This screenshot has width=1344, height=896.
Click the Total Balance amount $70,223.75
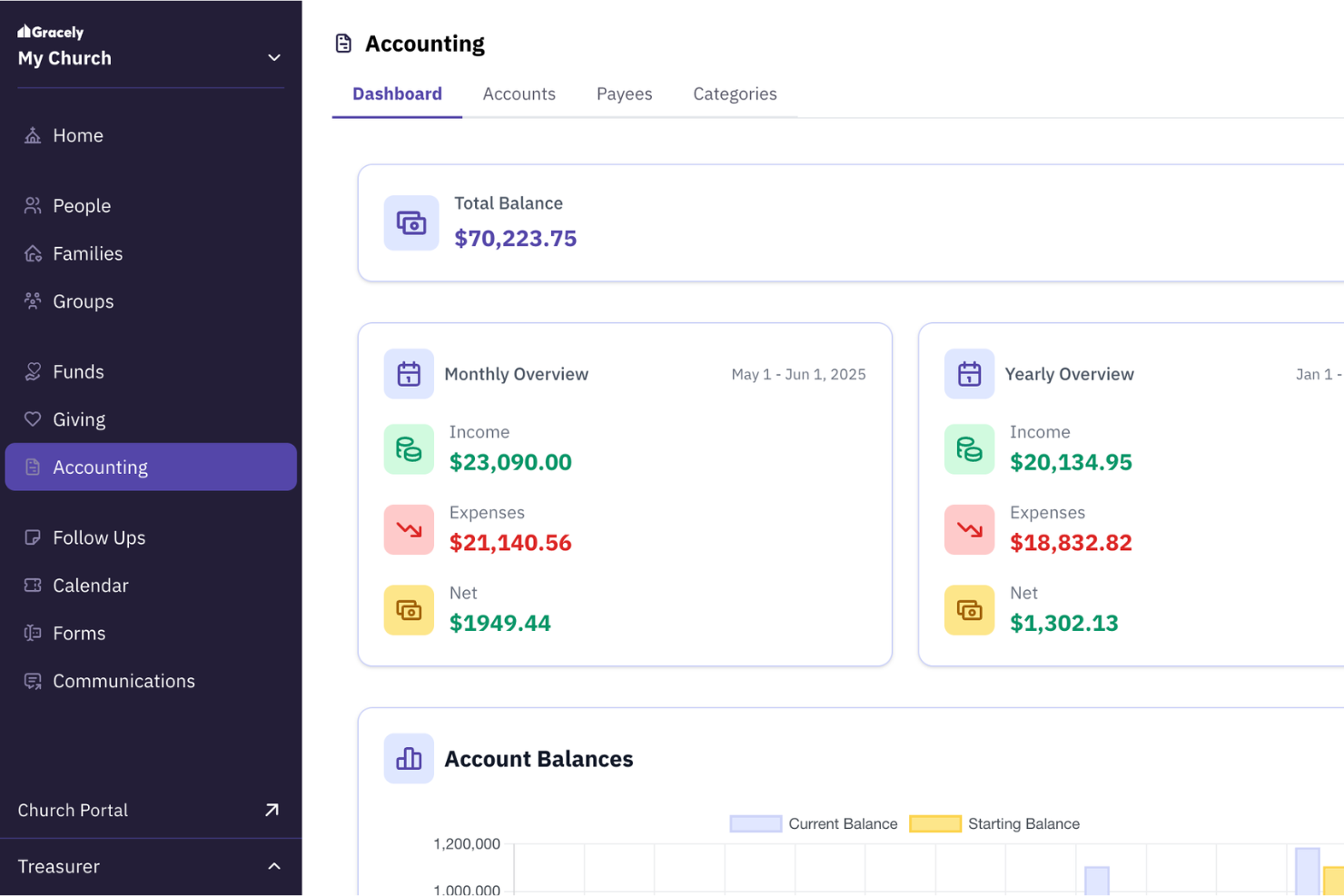click(515, 239)
